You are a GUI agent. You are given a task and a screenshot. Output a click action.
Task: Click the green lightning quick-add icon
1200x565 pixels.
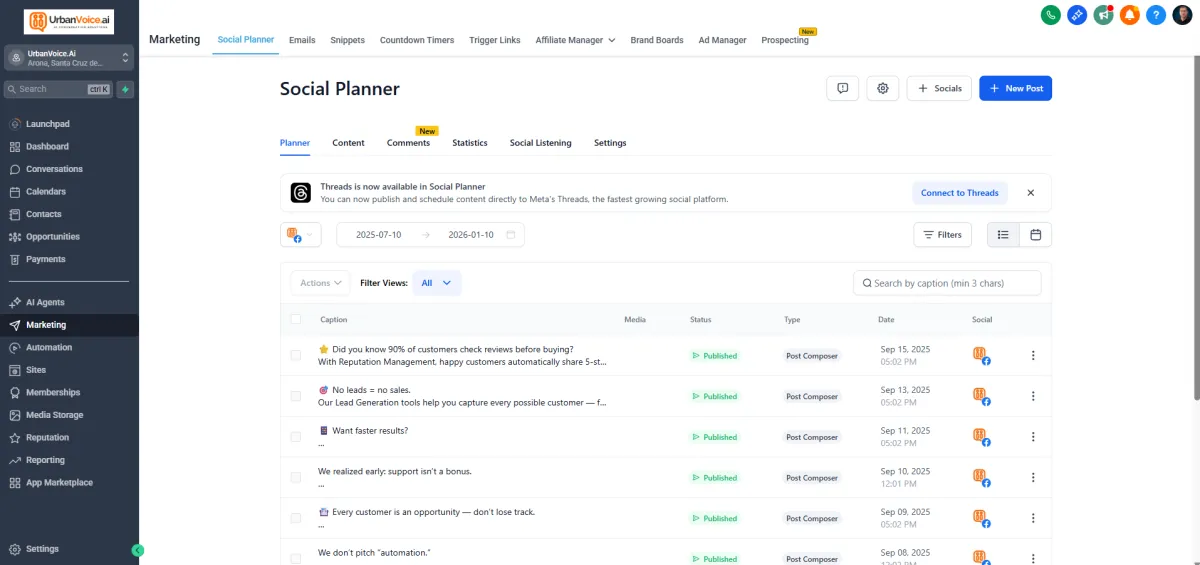(x=125, y=89)
